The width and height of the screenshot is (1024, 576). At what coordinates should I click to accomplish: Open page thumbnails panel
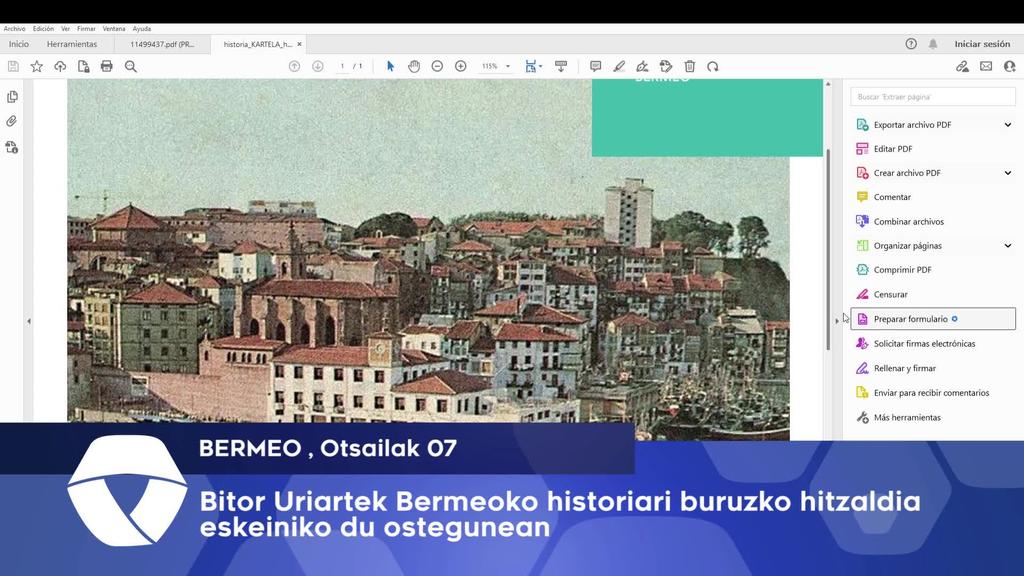(12, 97)
